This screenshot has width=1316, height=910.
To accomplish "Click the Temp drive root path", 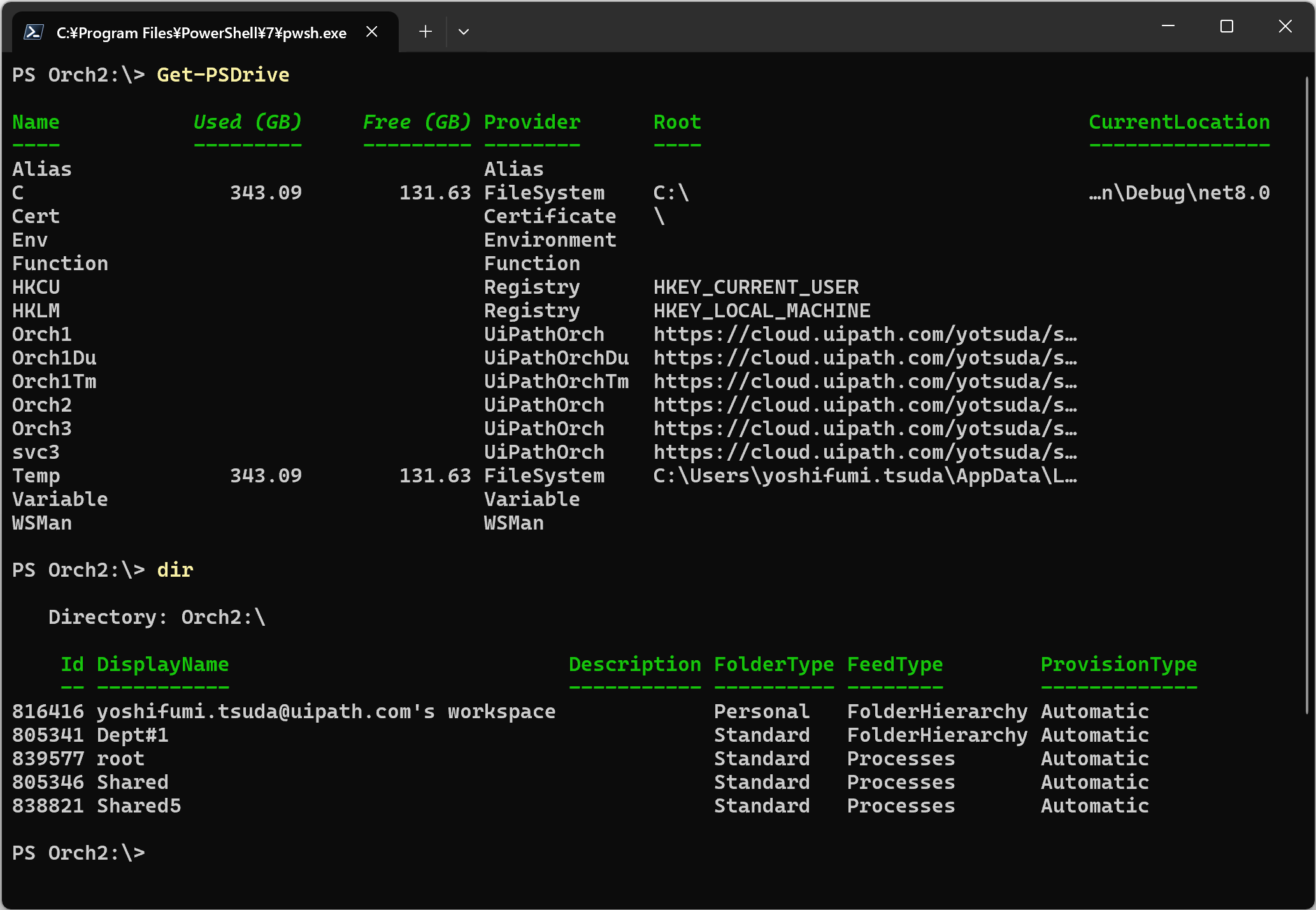I will click(865, 475).
